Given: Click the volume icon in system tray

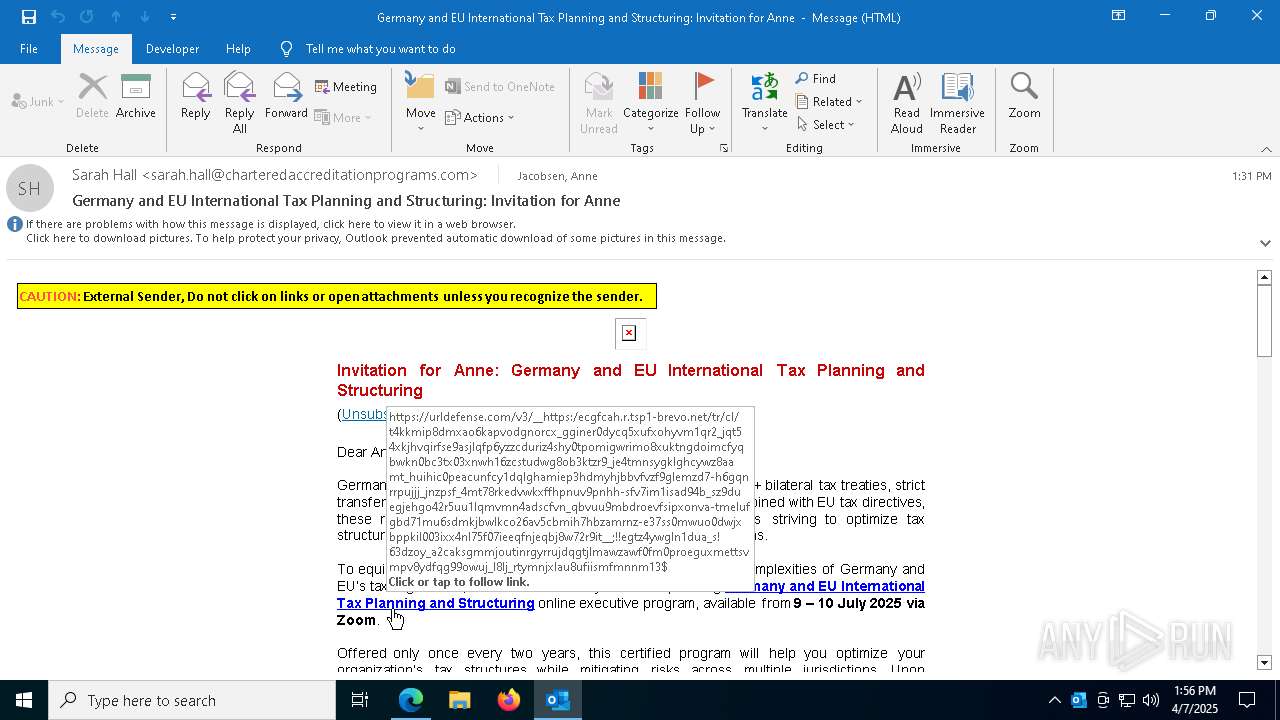Looking at the screenshot, I should (1151, 700).
